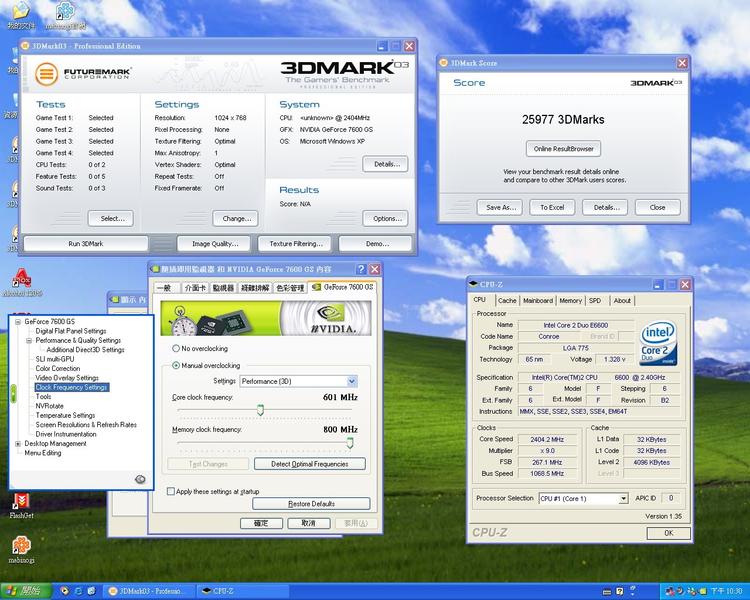Select NVRotate in NVIDIA tree
This screenshot has width=750, height=600.
coord(49,406)
